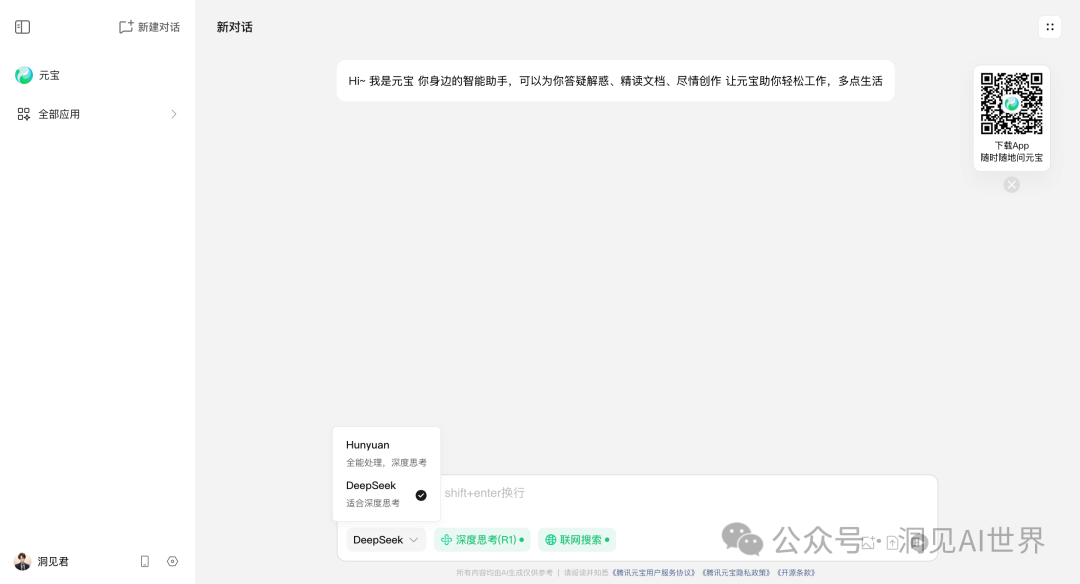Image resolution: width=1080 pixels, height=584 pixels.
Task: Toggle 联网搜索 web search
Action: 577,540
